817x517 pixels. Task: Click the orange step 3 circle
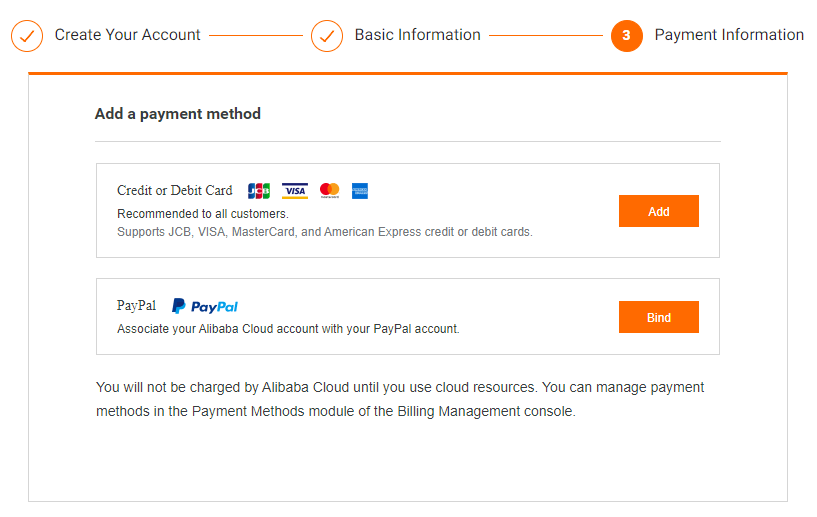[x=626, y=36]
